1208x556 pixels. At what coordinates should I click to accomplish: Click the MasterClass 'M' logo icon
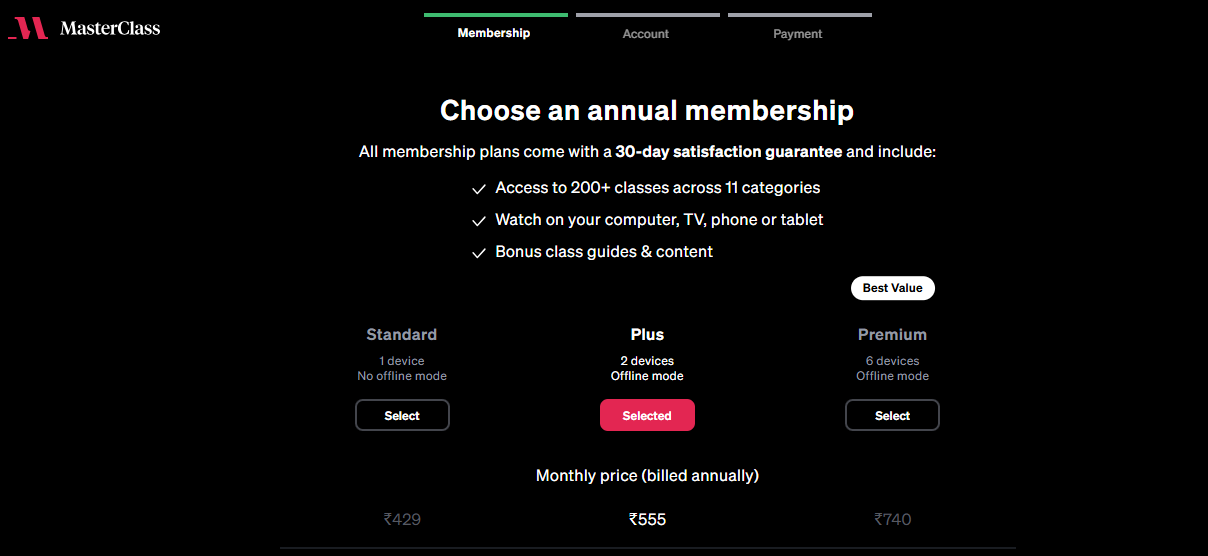click(28, 28)
